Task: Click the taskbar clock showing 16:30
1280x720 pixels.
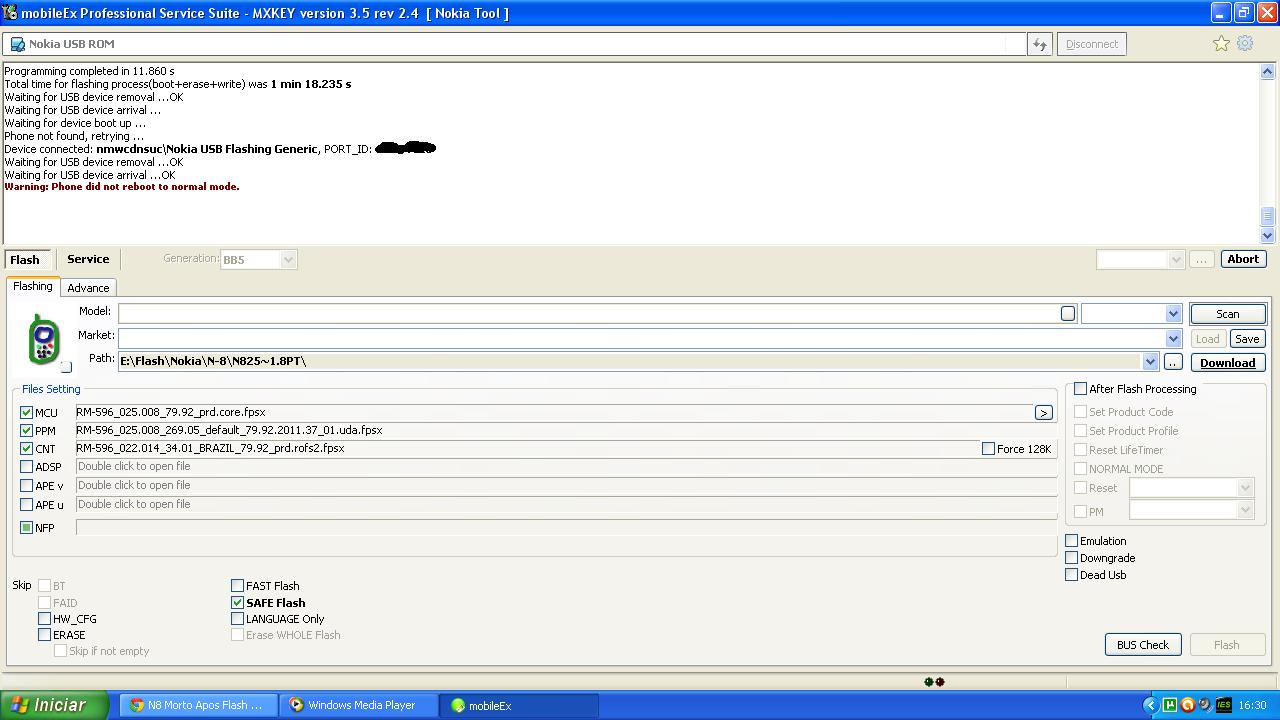Action: (1252, 705)
